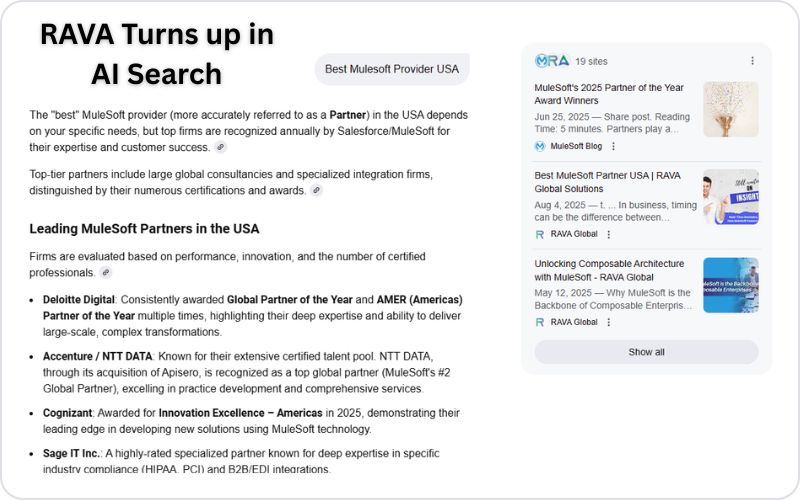Click the RAVA Global favicon under 'Best MuleSoft Partner USA'
Viewport: 800px width, 500px height.
[x=540, y=234]
